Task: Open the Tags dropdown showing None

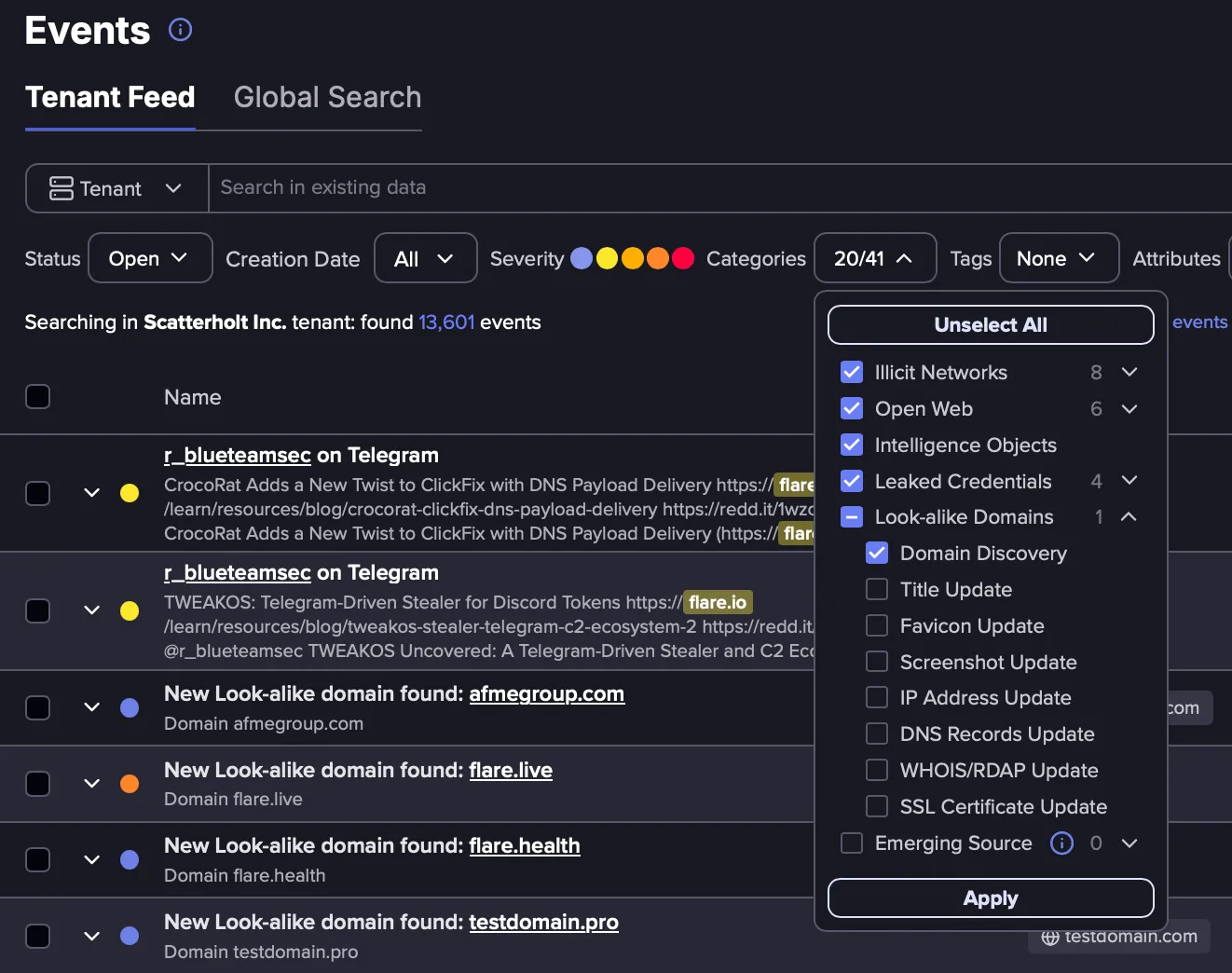Action: 1059,258
